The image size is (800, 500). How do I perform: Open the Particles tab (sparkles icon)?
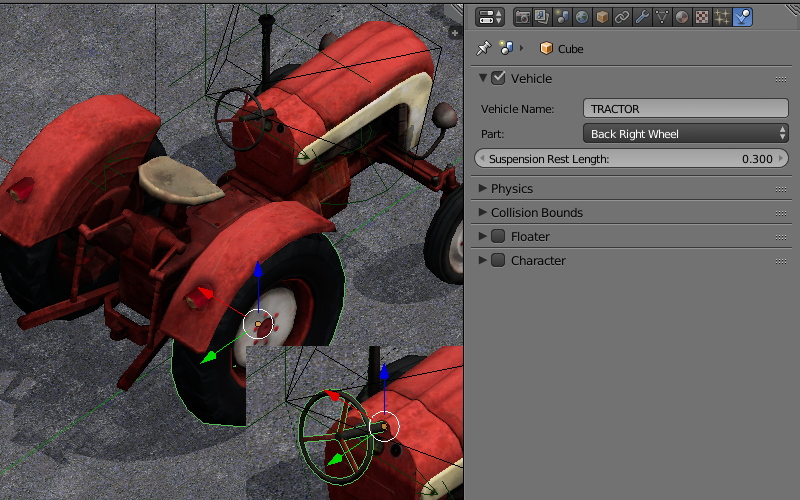click(722, 17)
